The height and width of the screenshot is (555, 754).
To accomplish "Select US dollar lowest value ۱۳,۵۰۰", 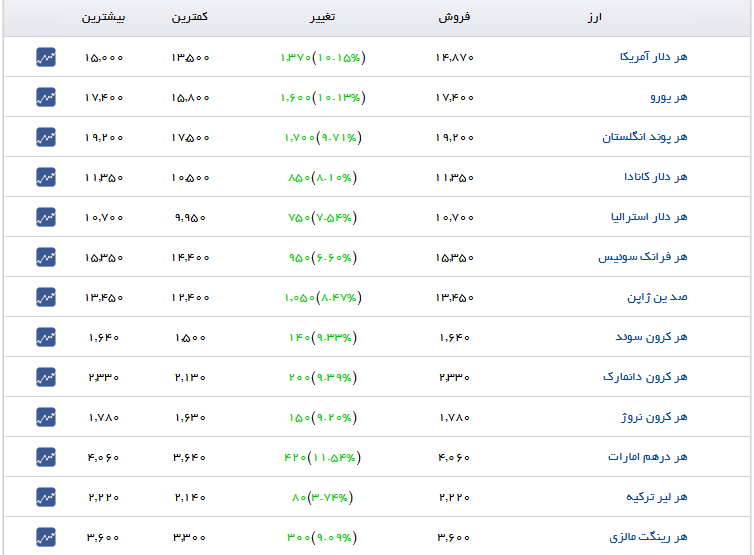I will (x=190, y=58).
